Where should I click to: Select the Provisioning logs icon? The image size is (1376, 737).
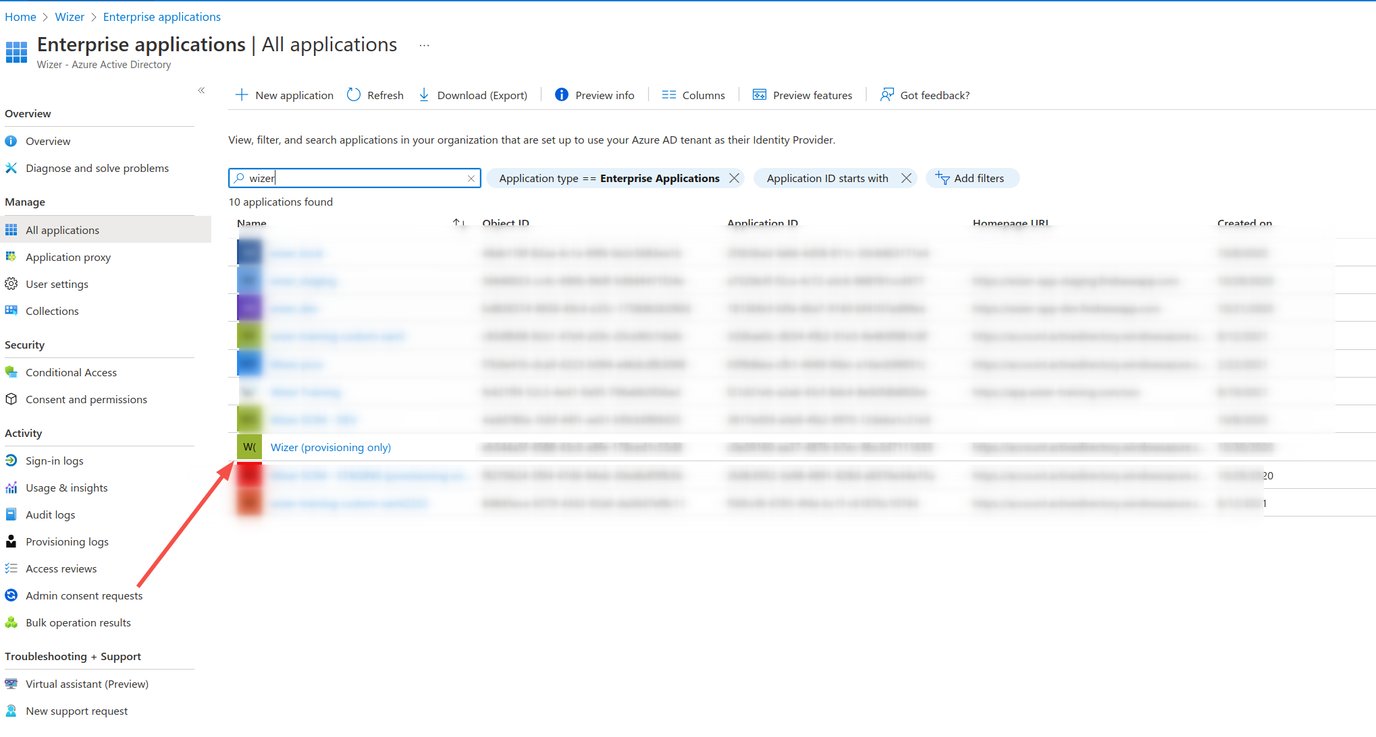pyautogui.click(x=11, y=541)
